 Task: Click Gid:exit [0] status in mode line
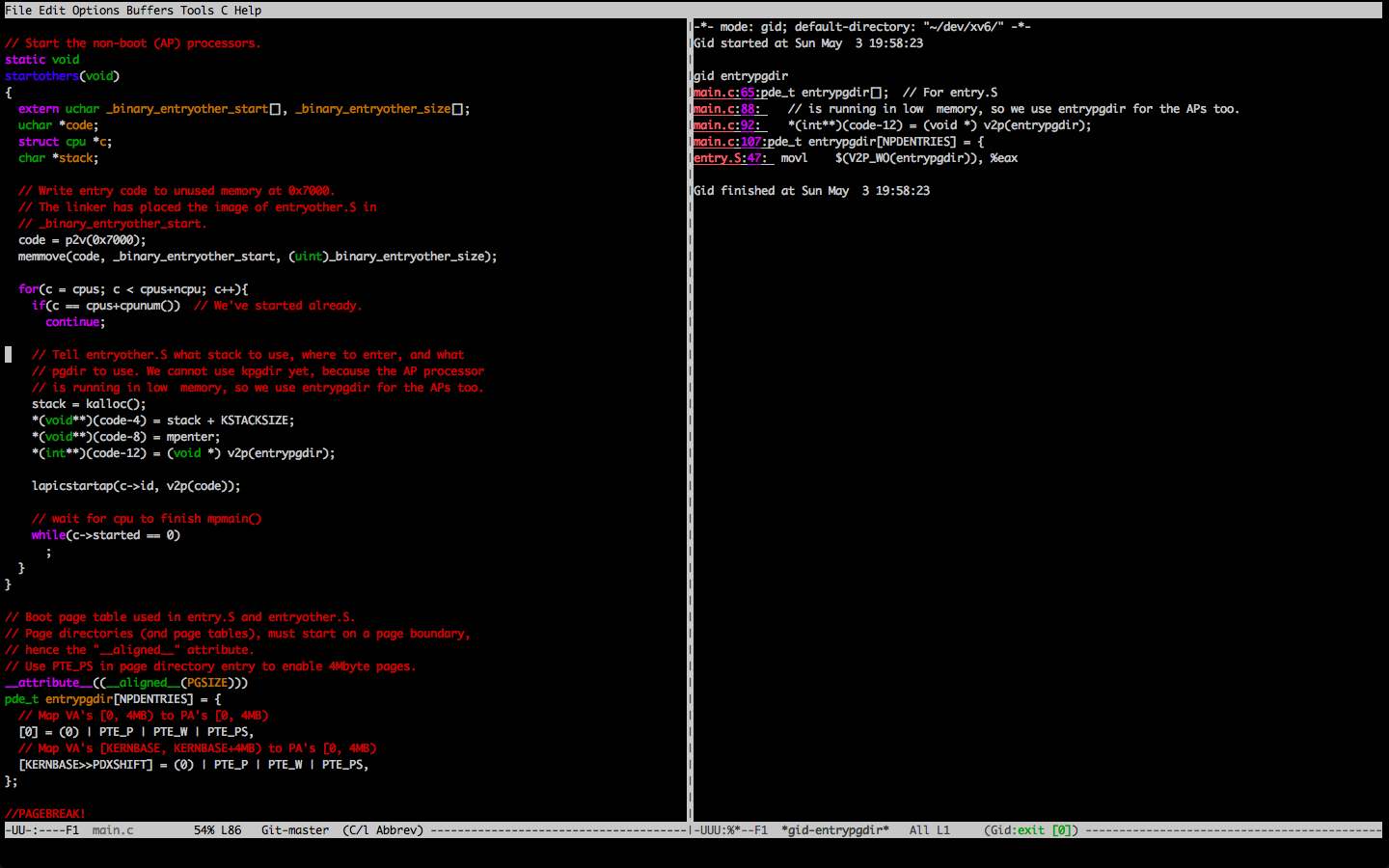1031,829
